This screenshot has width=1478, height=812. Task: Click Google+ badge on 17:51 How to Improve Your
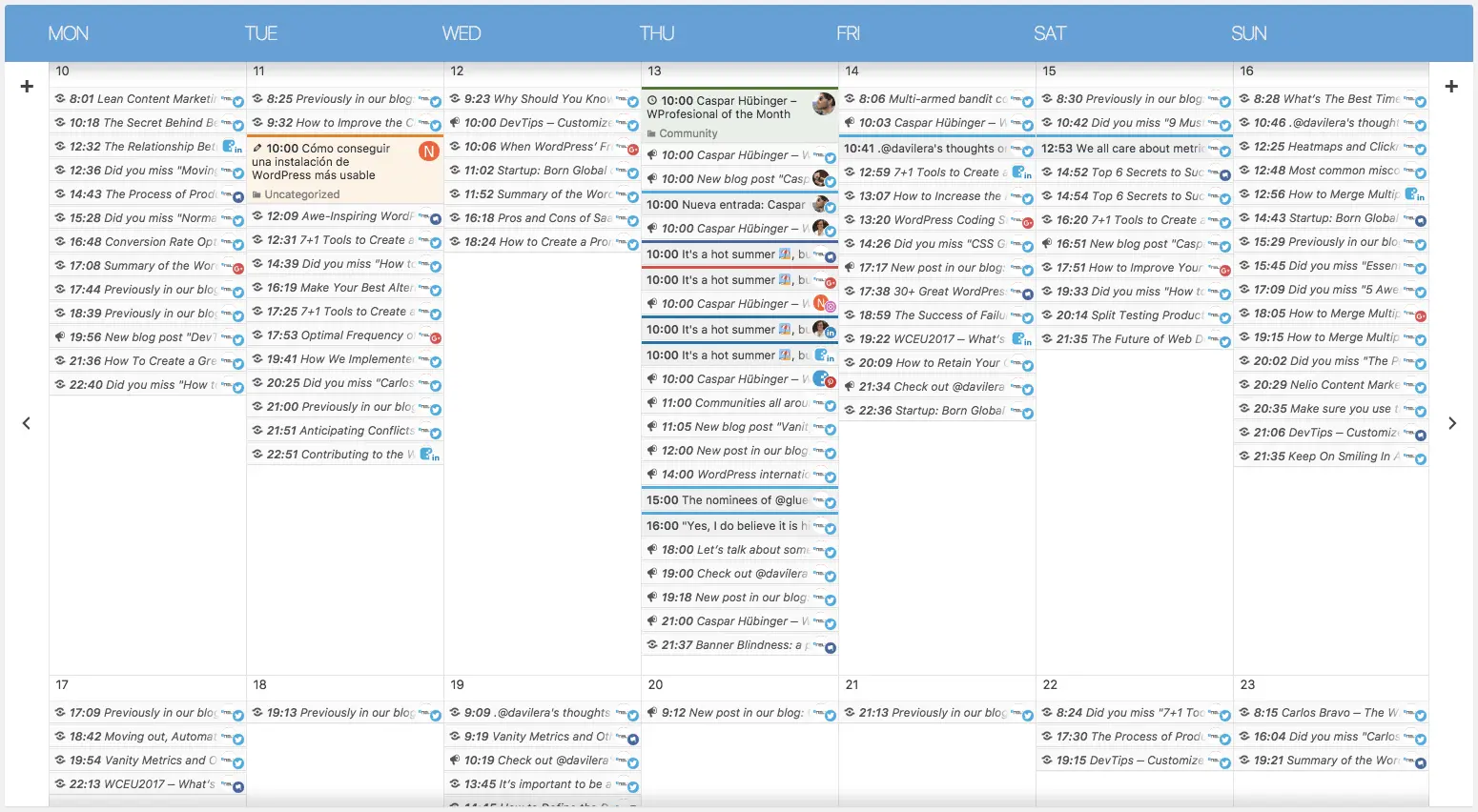point(1225,271)
